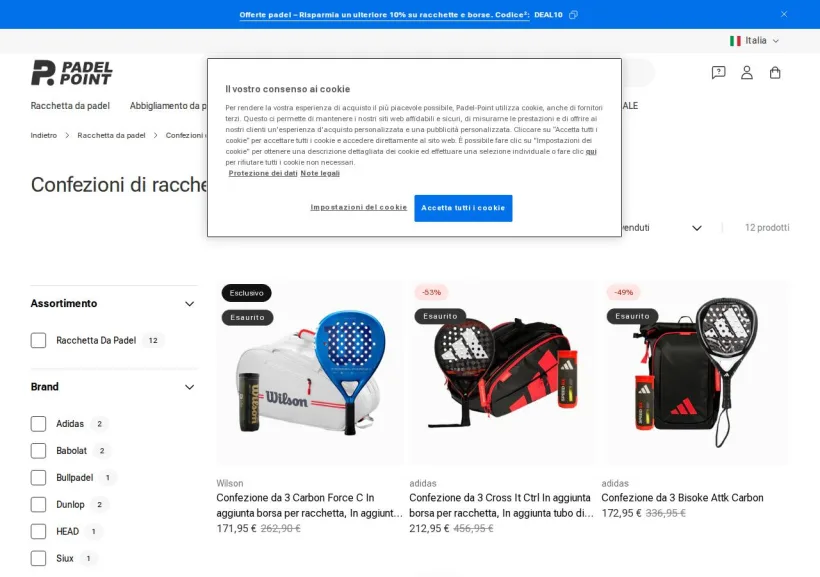Check the Bullpadel brand filter
Image resolution: width=820 pixels, height=577 pixels.
tap(38, 478)
